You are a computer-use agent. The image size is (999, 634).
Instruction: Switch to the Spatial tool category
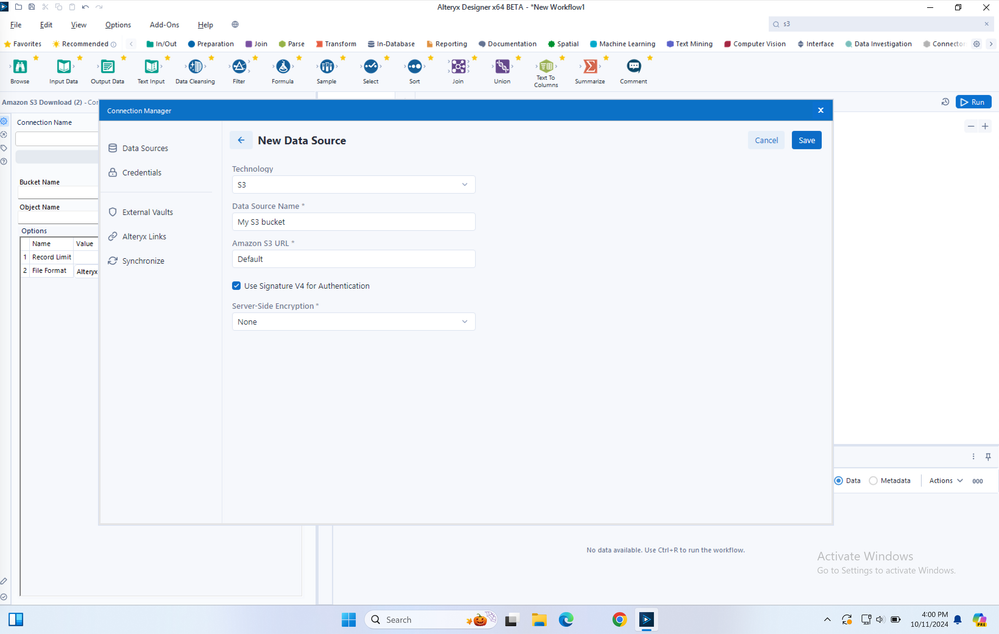coord(563,44)
